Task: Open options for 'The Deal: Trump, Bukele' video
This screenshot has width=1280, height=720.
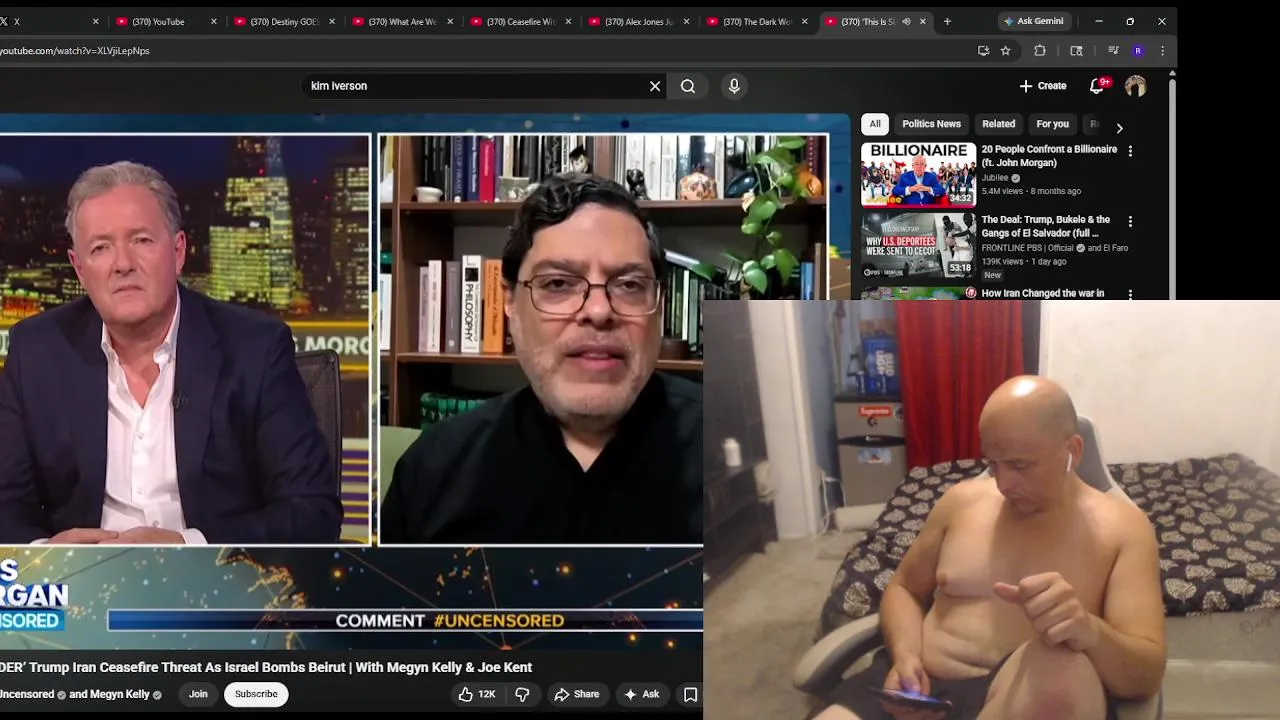Action: point(1130,221)
